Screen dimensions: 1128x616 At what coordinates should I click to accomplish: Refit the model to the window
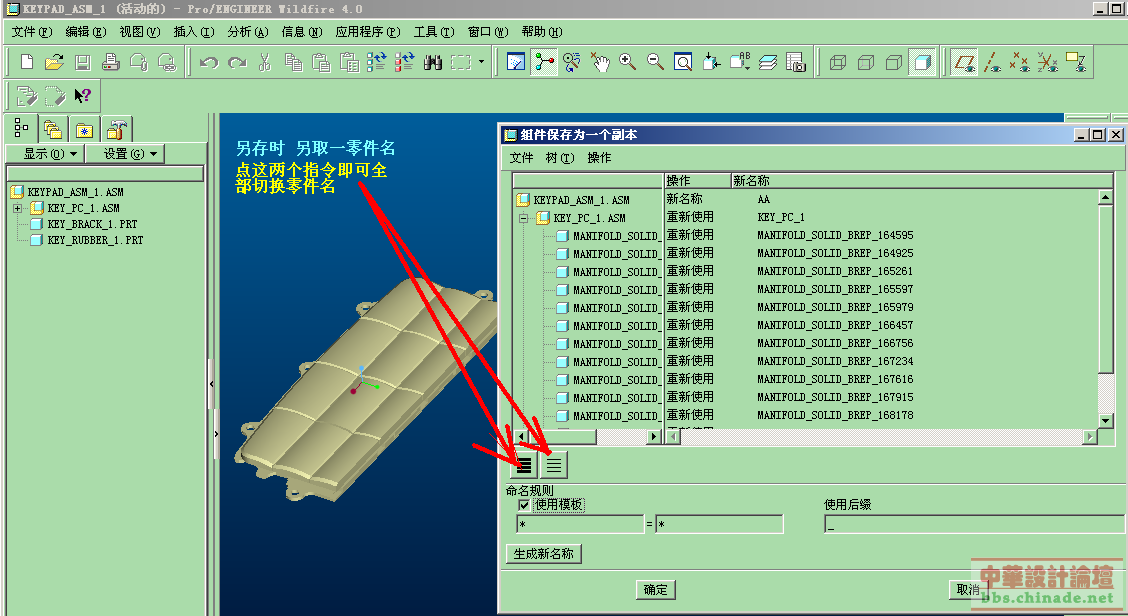(683, 62)
